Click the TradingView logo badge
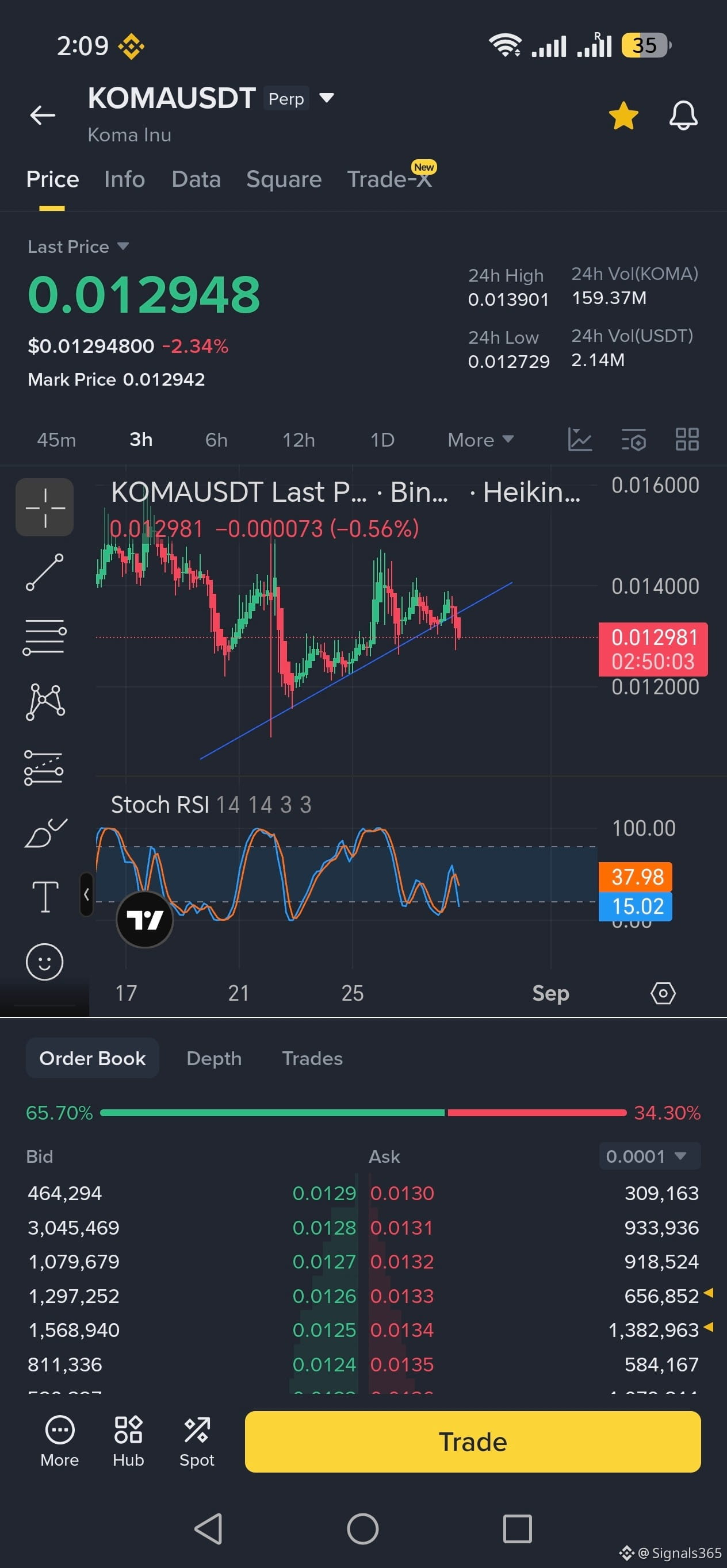The width and height of the screenshot is (727, 1568). (145, 919)
